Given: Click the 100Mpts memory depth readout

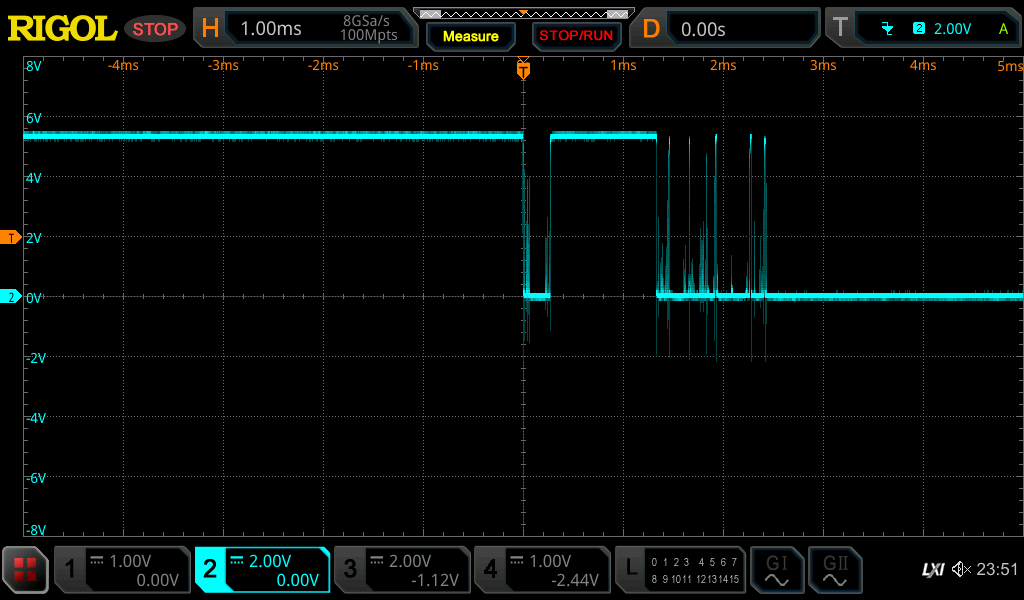Looking at the screenshot, I should pyautogui.click(x=368, y=35).
